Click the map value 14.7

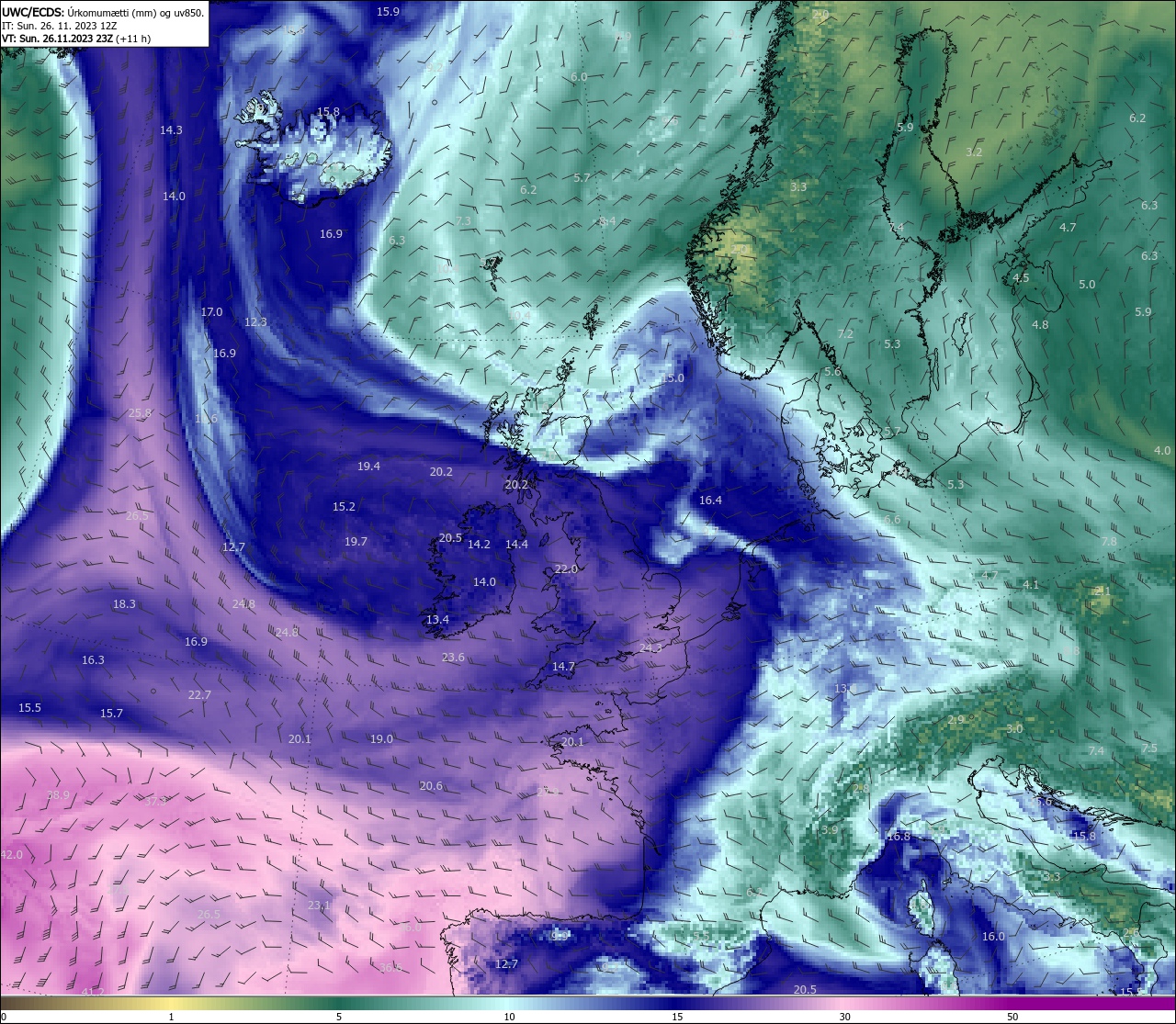coord(563,667)
